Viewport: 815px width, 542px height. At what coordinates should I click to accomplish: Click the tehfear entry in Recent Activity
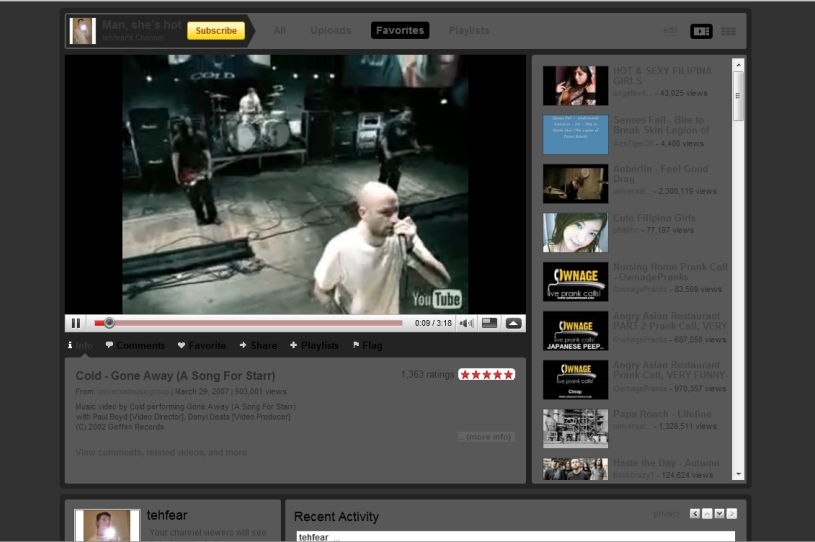point(313,537)
